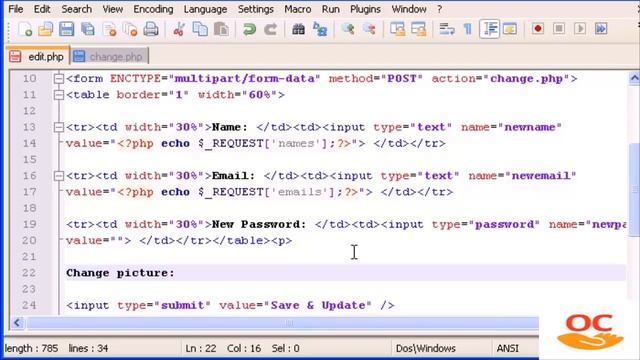
Task: Click the Close All documents icon
Action: coord(130,29)
